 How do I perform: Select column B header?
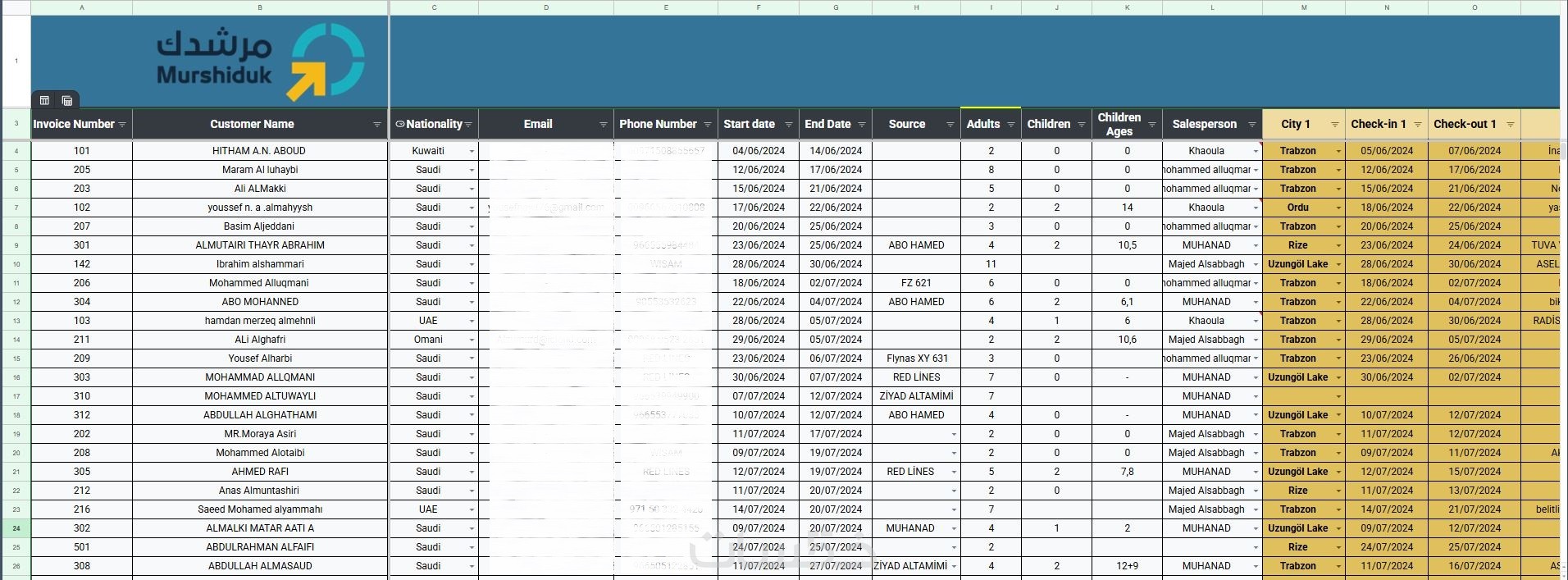point(260,7)
